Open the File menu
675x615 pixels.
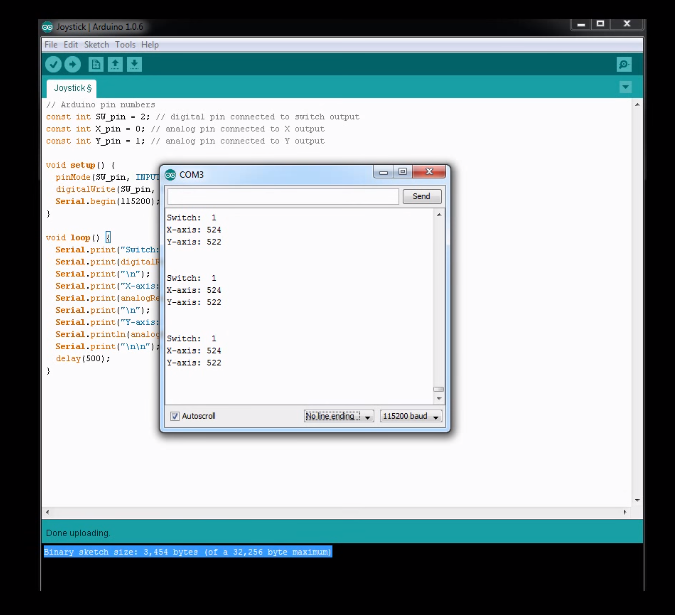(x=51, y=45)
